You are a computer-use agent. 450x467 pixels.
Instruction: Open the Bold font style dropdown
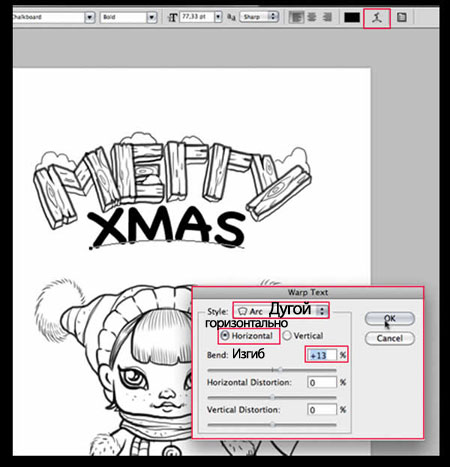pyautogui.click(x=152, y=17)
